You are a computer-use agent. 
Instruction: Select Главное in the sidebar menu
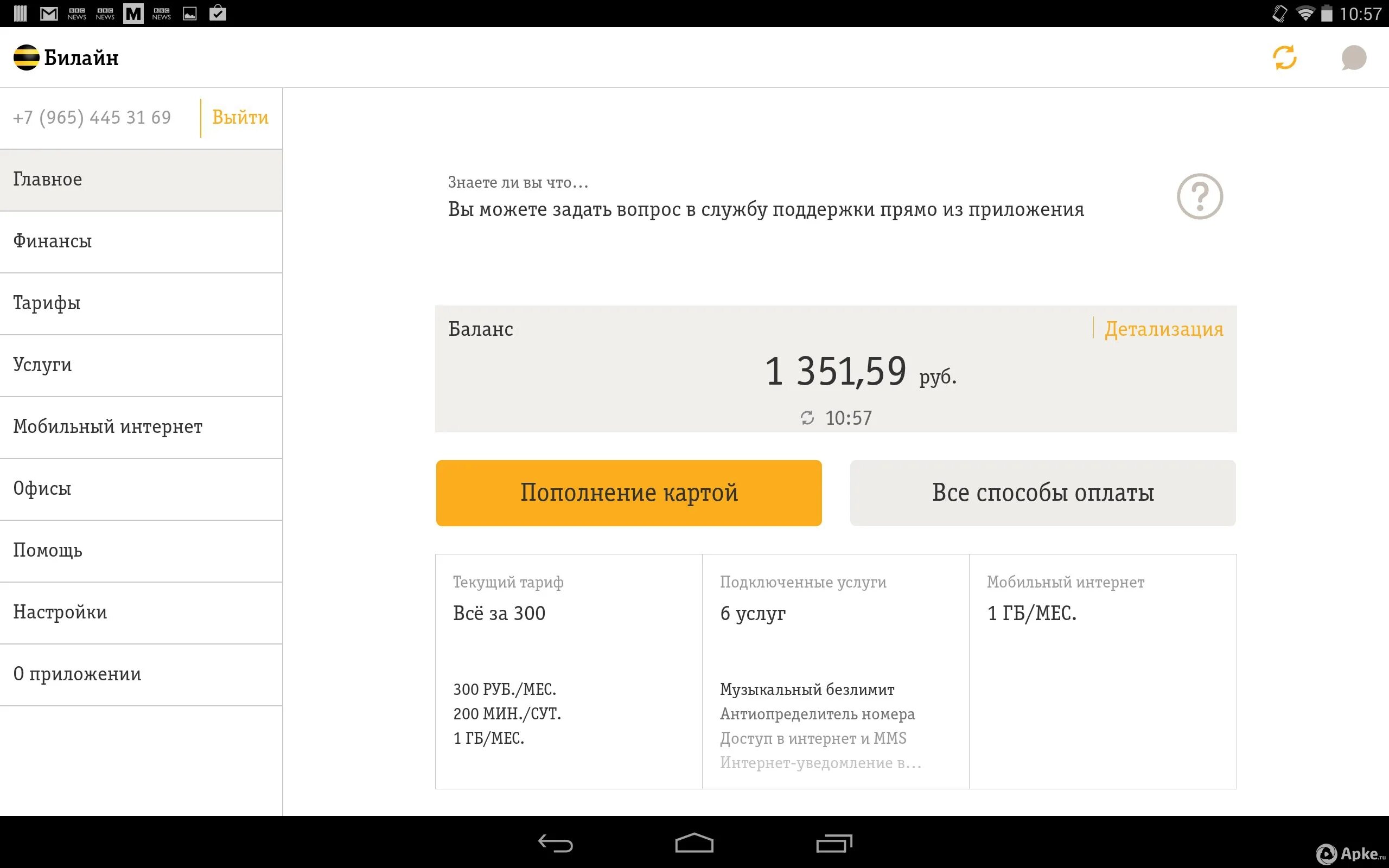141,180
